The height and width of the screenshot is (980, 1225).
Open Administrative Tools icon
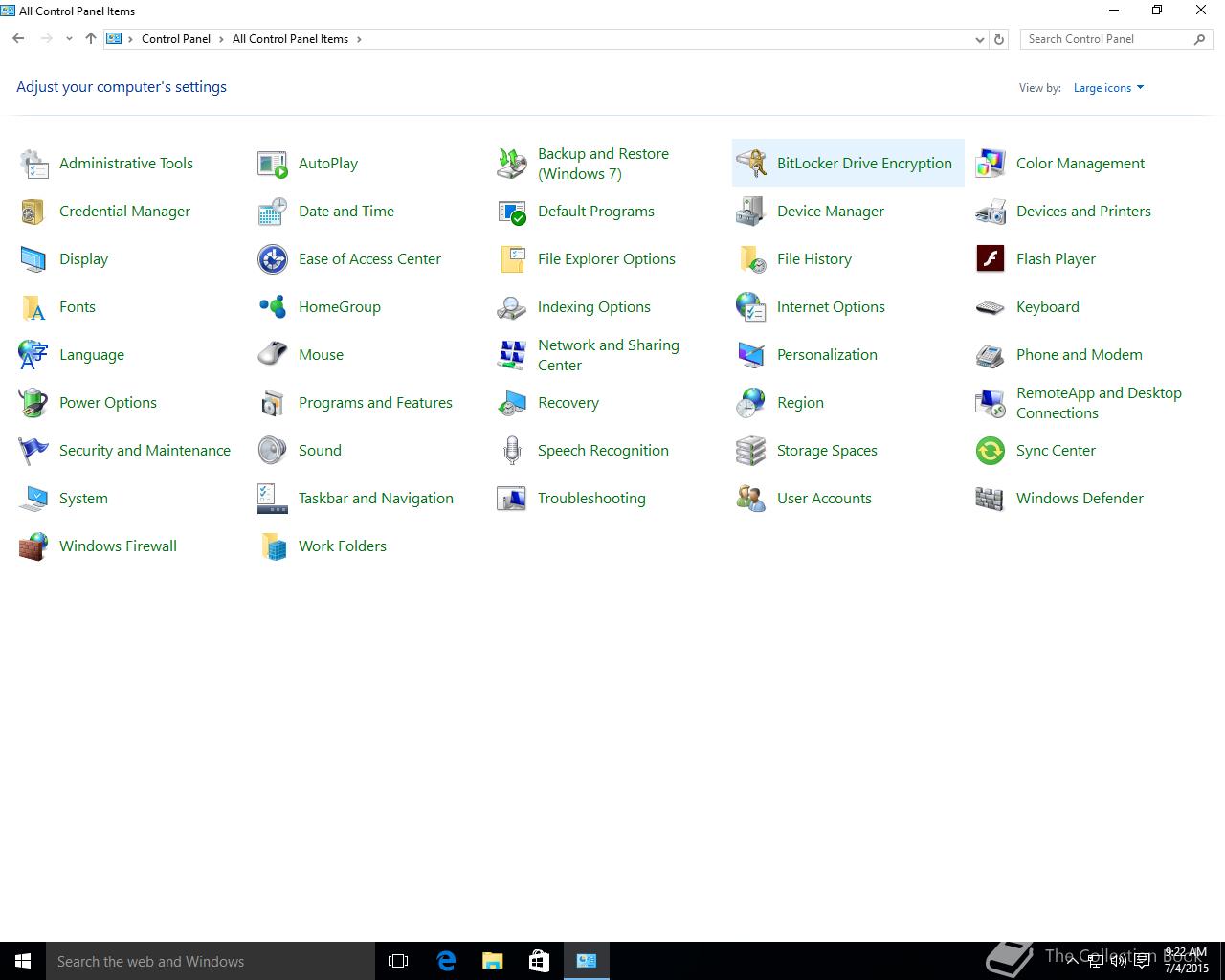click(33, 164)
